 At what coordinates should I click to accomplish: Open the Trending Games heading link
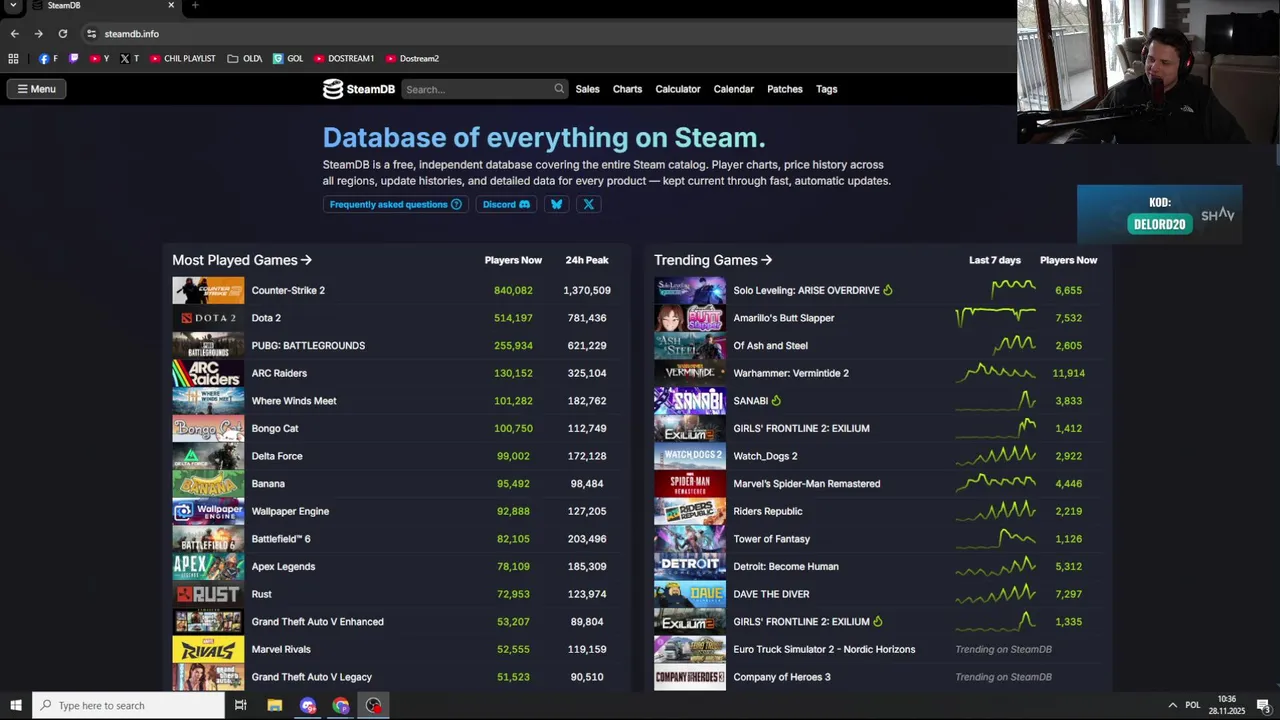[x=713, y=260]
